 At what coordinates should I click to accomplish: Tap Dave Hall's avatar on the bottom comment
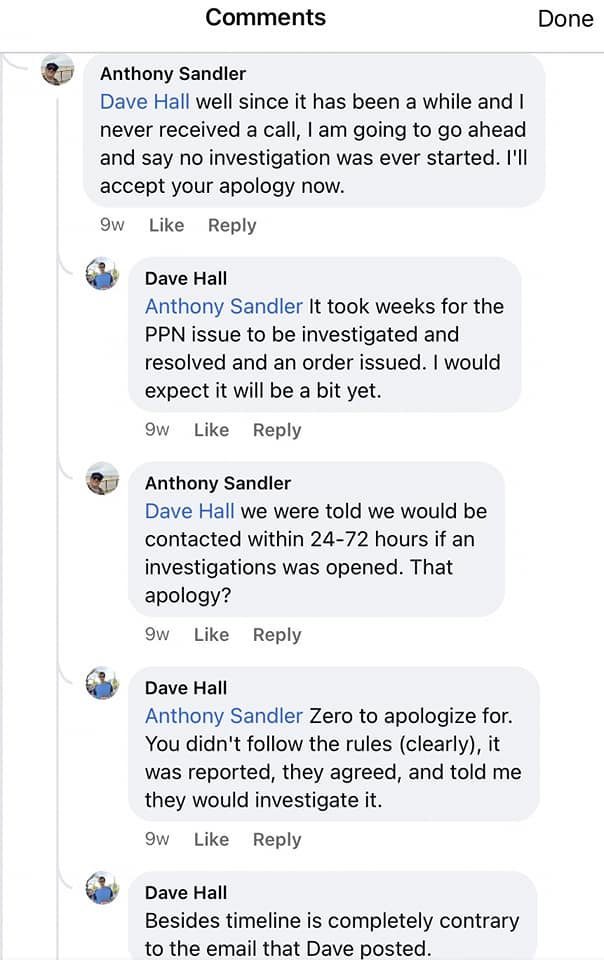coord(103,889)
